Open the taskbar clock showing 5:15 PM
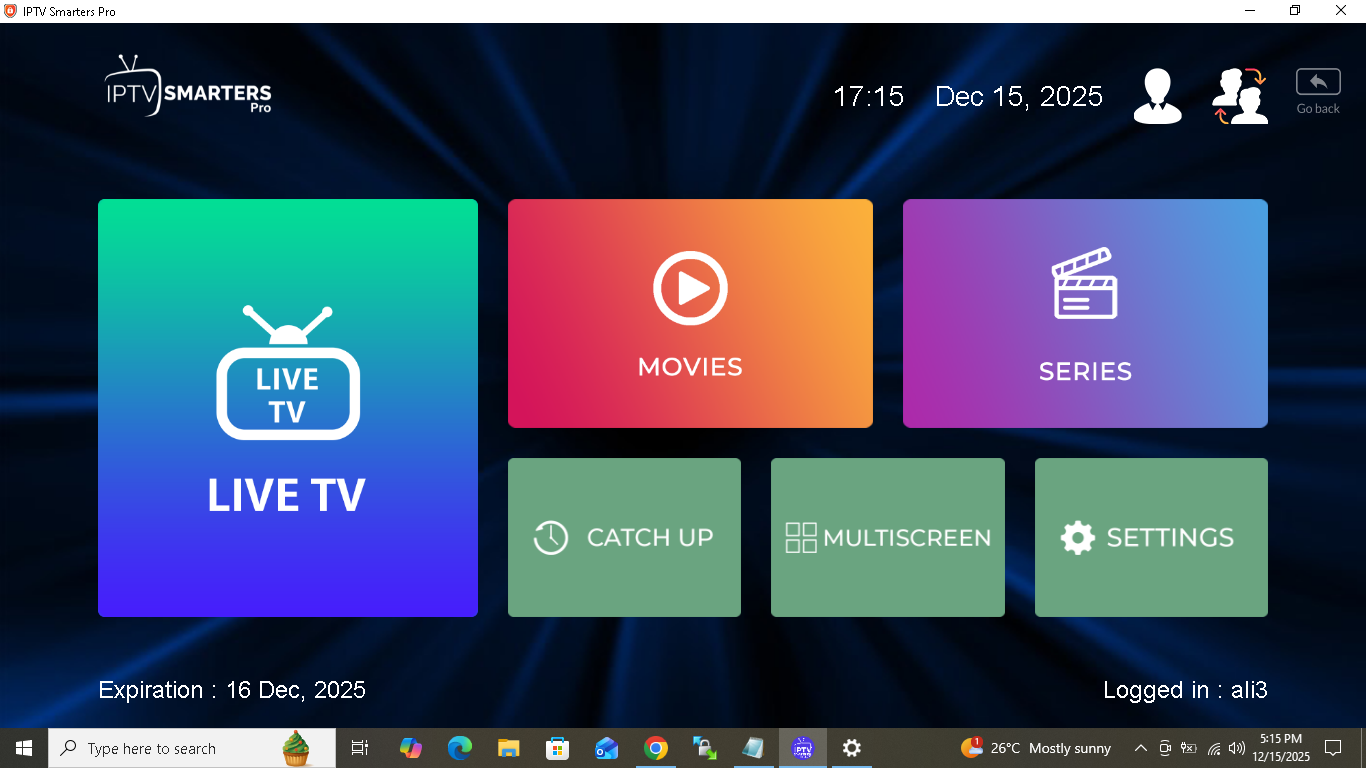The height and width of the screenshot is (768, 1366). [1281, 748]
